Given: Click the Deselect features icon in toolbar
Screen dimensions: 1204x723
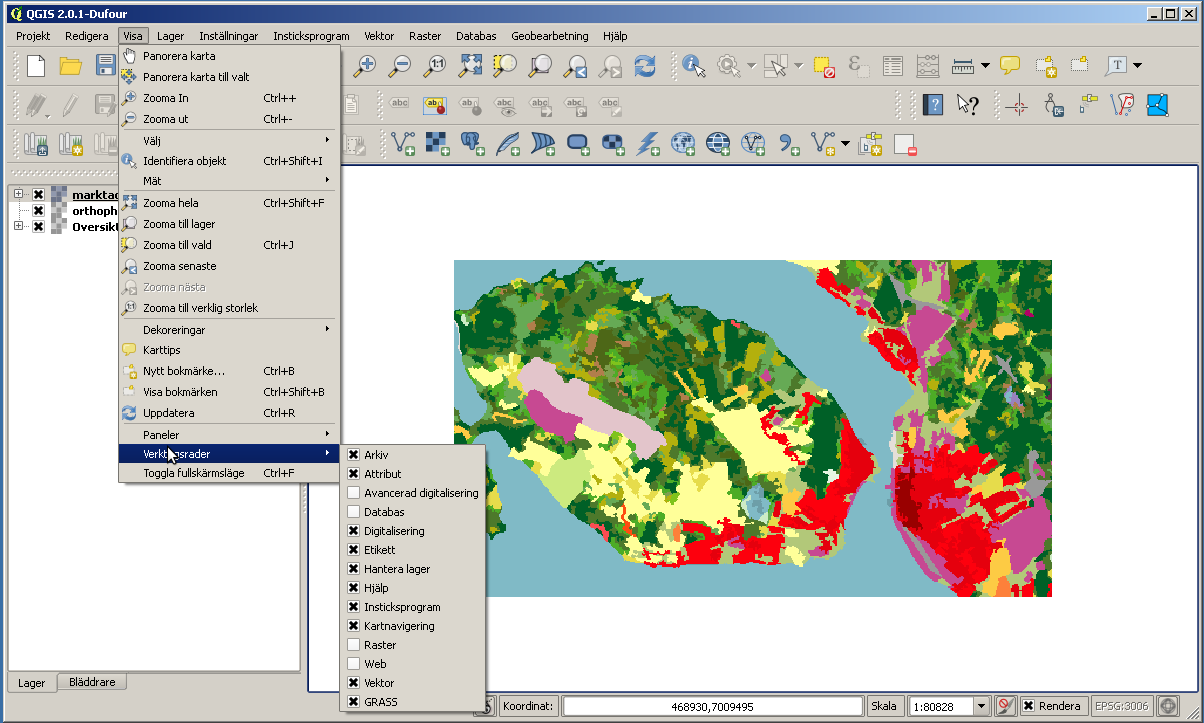Looking at the screenshot, I should [x=824, y=66].
